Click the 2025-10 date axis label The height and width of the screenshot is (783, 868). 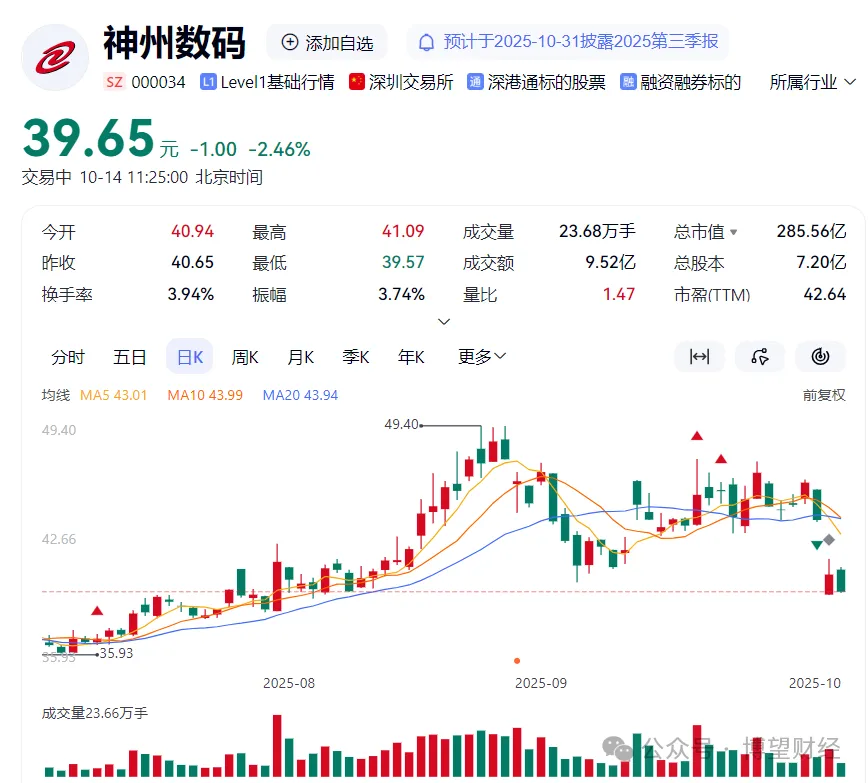click(x=815, y=683)
